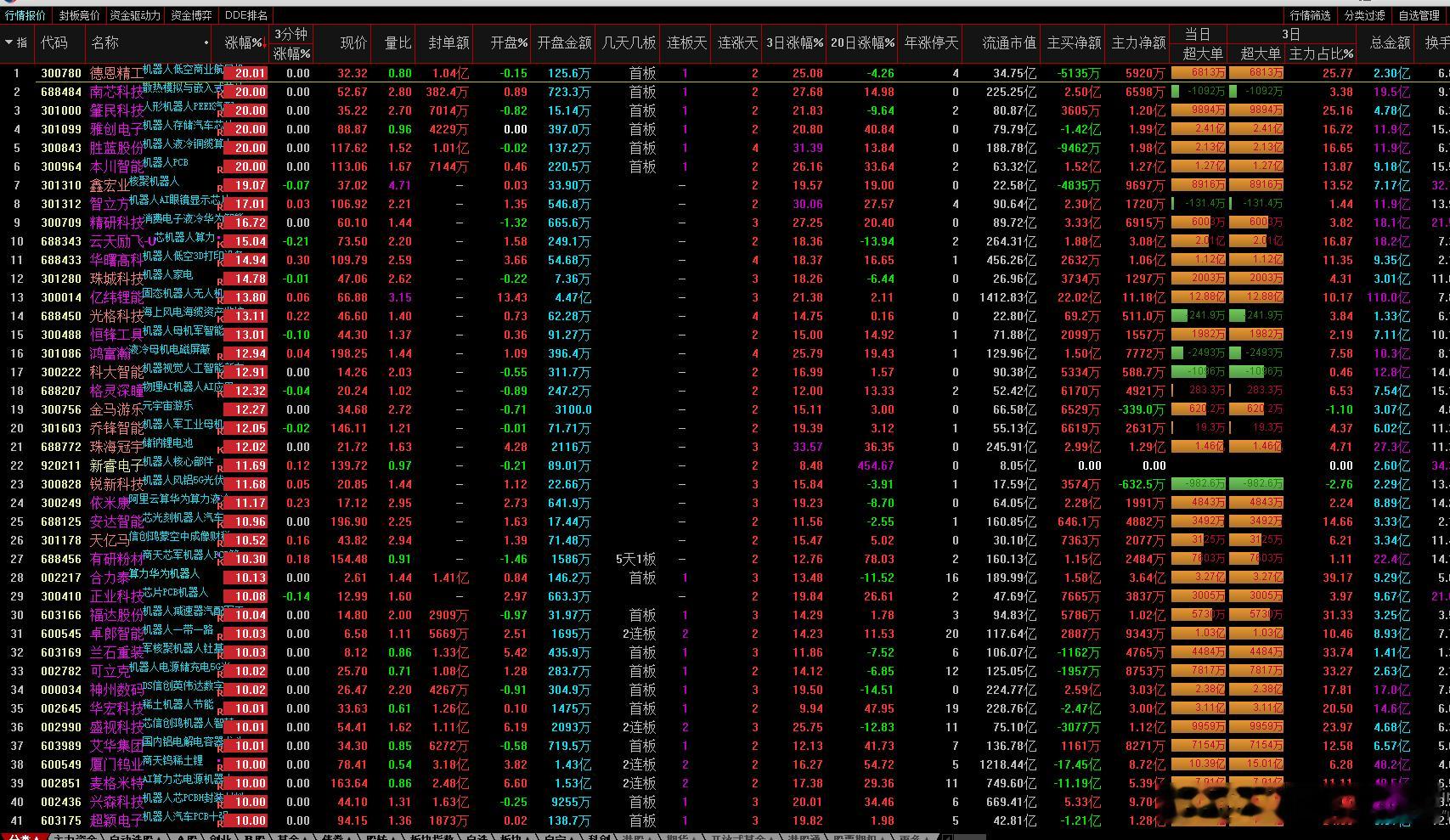Switch to 封板竞价 tab
This screenshot has height=840, width=1450.
pos(79,15)
